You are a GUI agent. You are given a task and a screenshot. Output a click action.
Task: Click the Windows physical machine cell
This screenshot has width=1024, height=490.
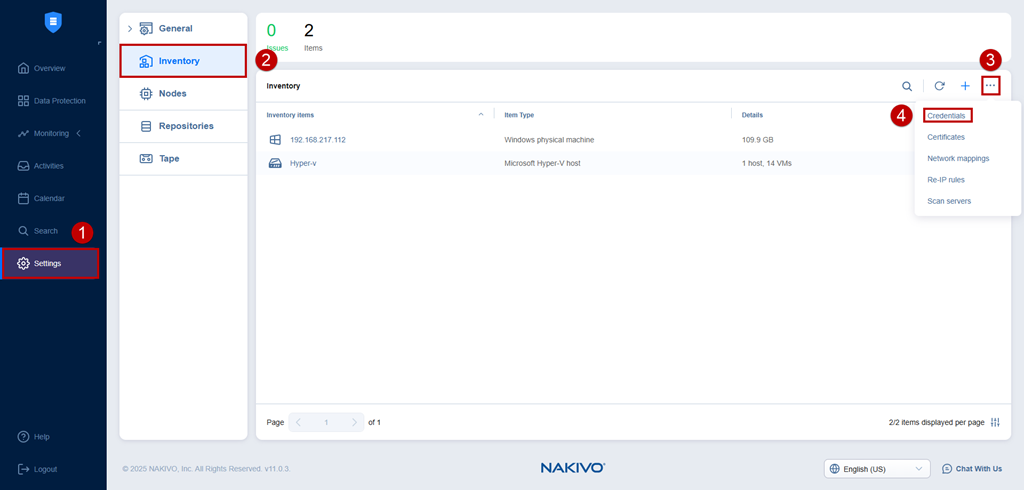coord(549,140)
